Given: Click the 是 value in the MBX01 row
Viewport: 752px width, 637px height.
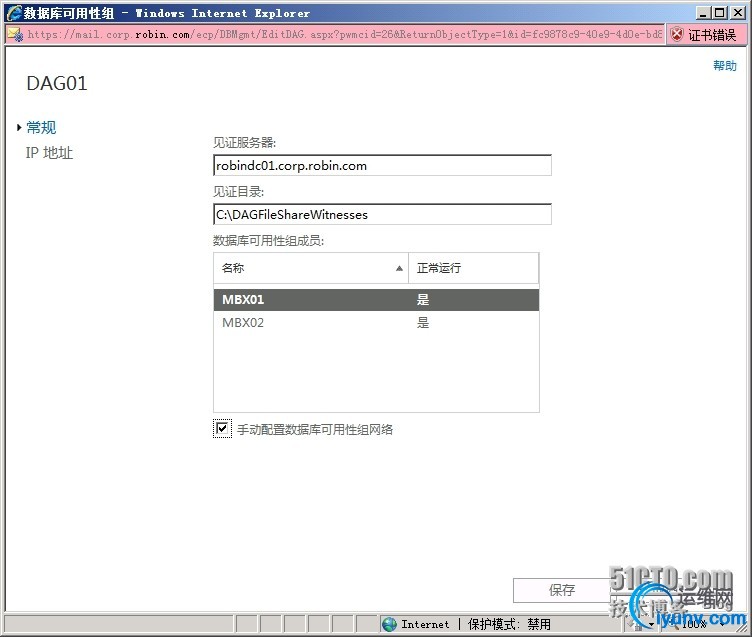Looking at the screenshot, I should coord(423,300).
